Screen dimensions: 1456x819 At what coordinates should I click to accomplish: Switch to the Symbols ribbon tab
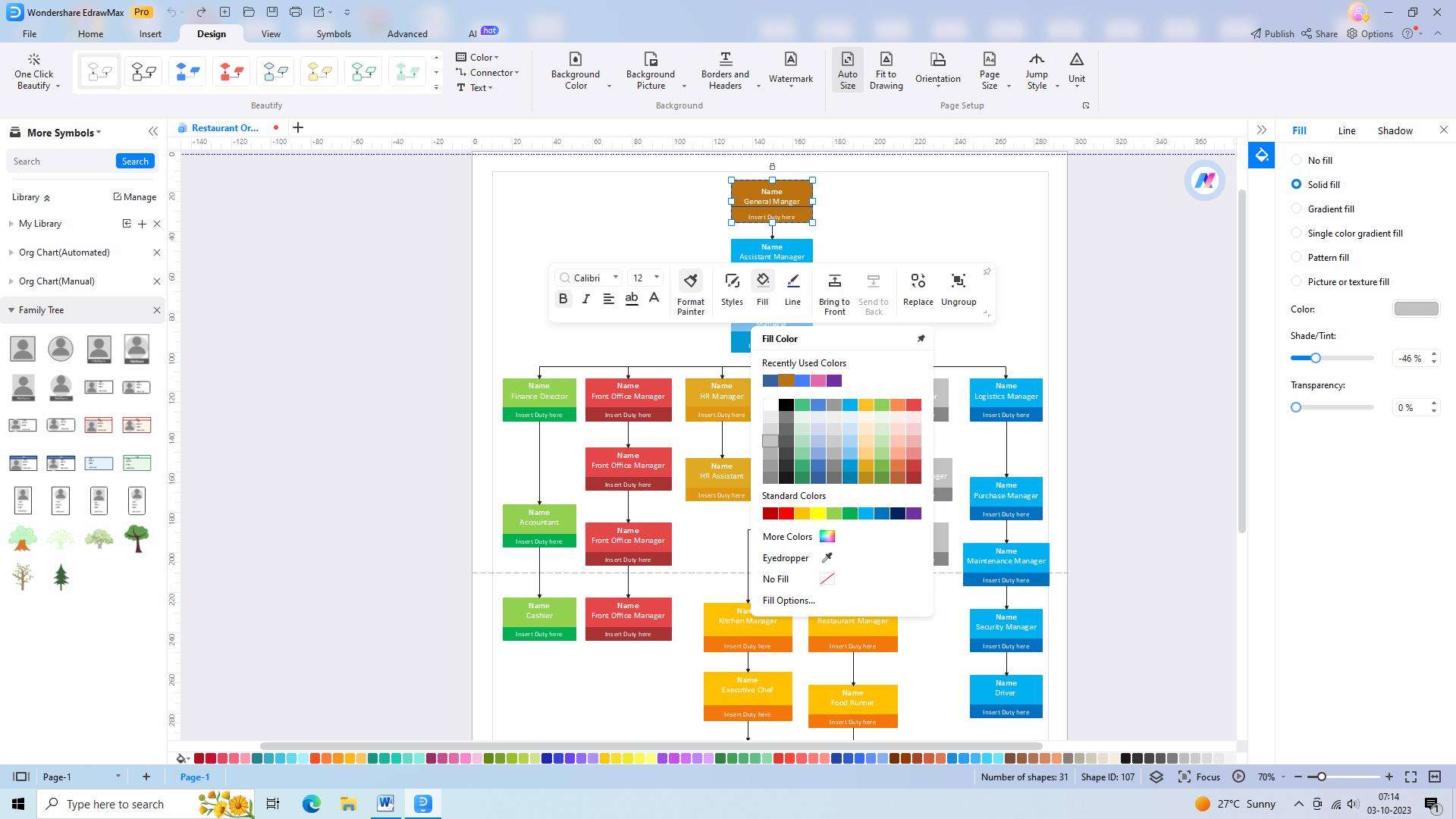(334, 34)
